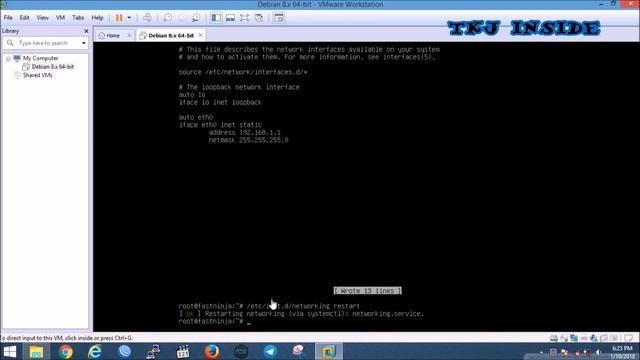Image resolution: width=640 pixels, height=360 pixels.
Task: Switch to Unity mode icon
Action: click(259, 18)
